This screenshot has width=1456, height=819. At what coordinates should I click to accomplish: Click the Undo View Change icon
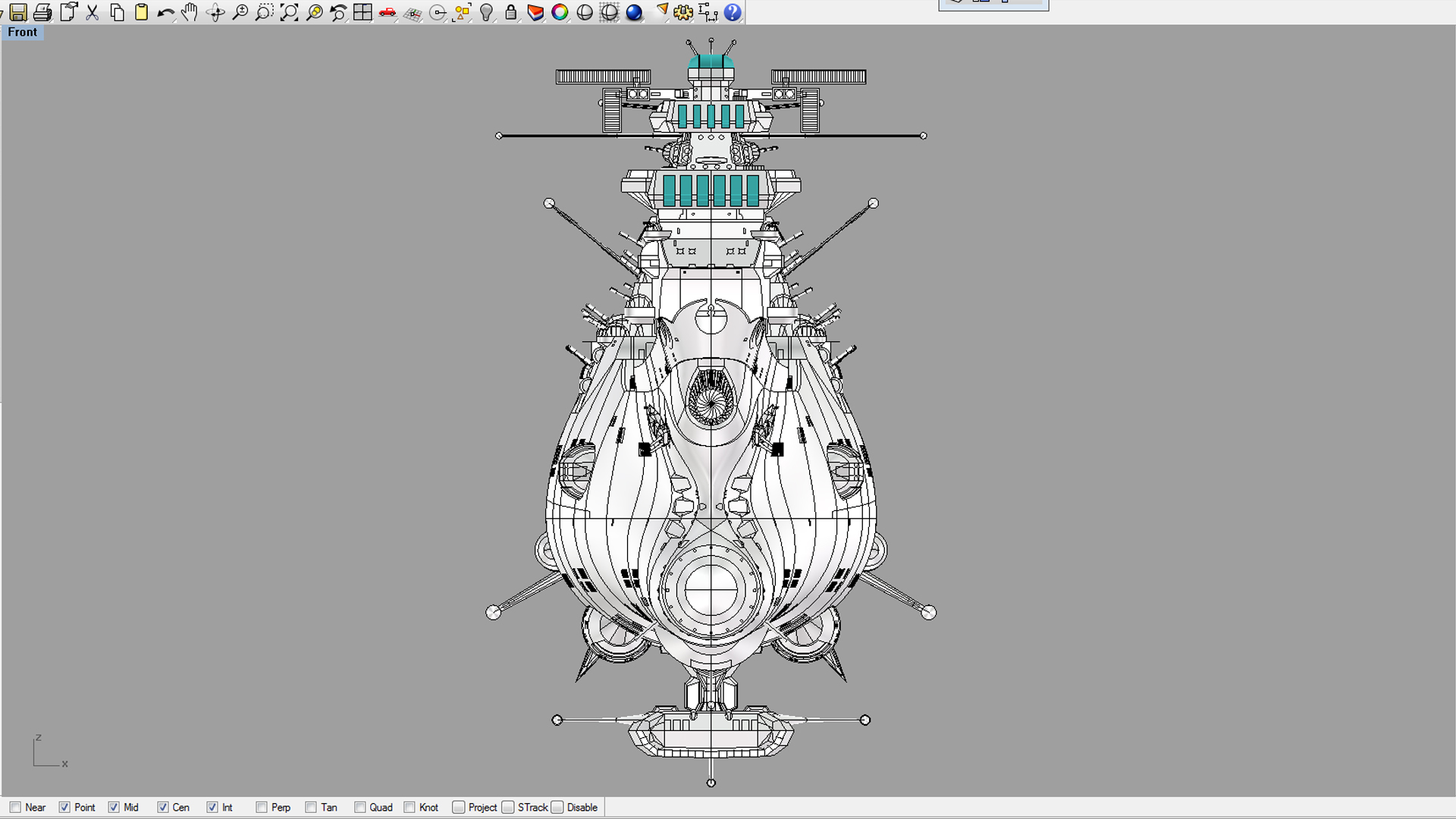point(338,12)
